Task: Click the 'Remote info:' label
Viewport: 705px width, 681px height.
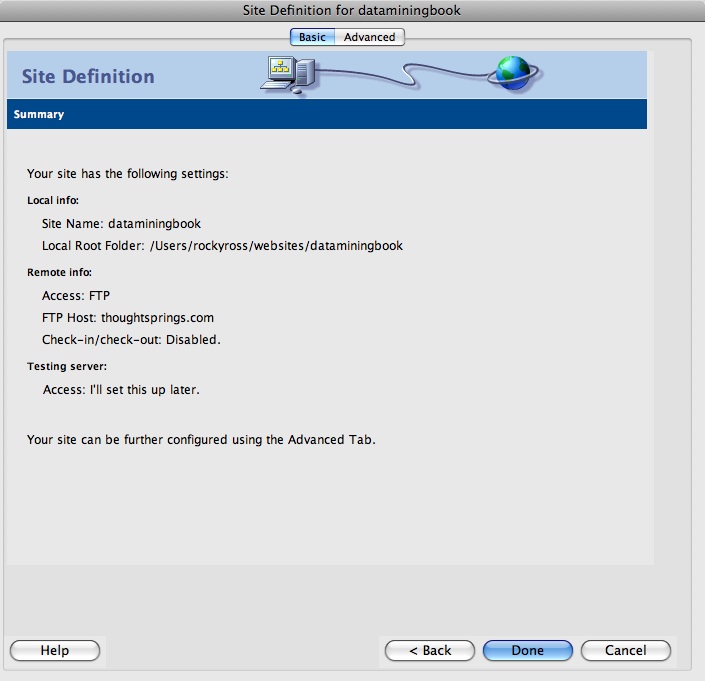Action: coord(59,272)
